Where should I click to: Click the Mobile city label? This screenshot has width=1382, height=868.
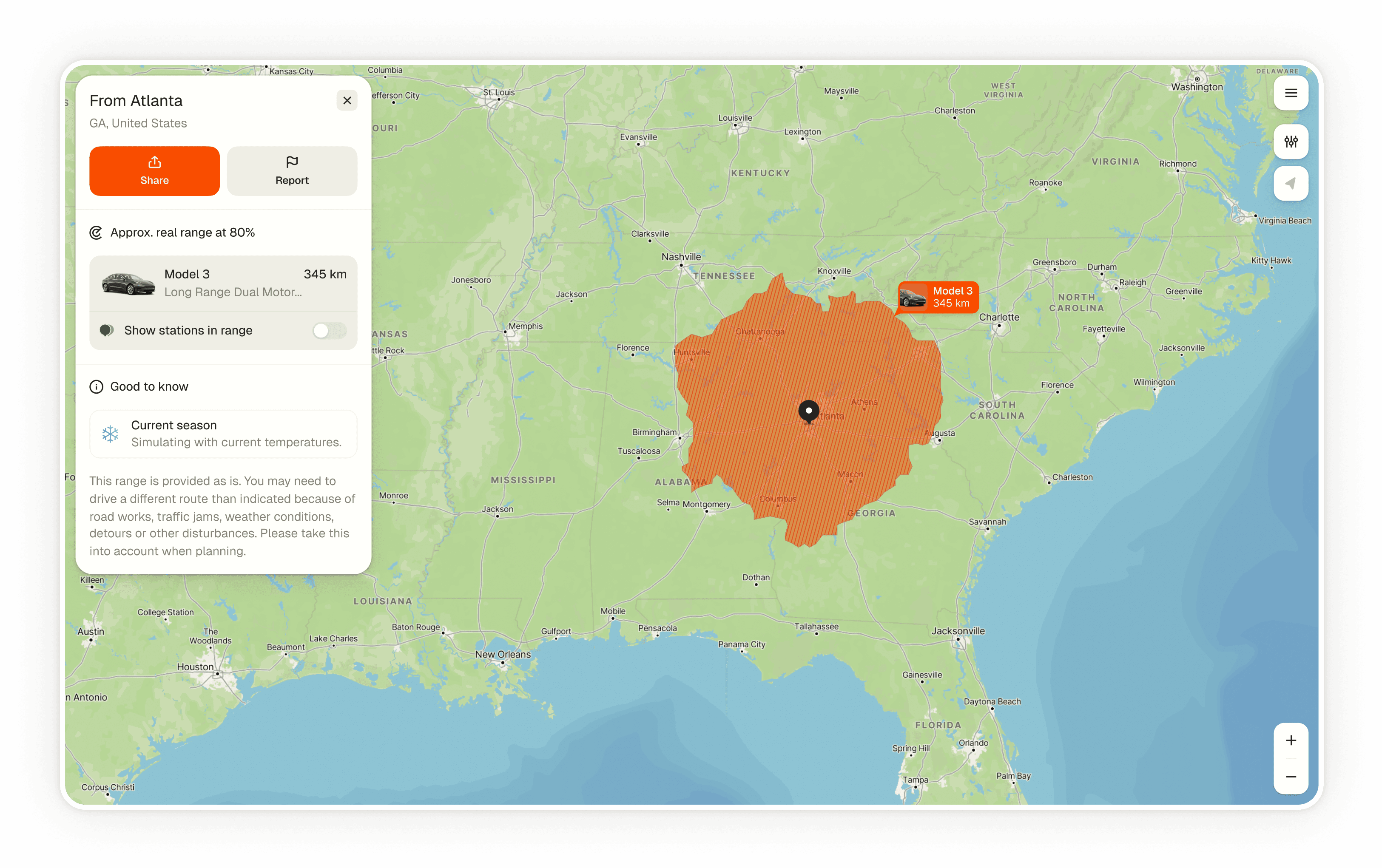click(x=612, y=612)
